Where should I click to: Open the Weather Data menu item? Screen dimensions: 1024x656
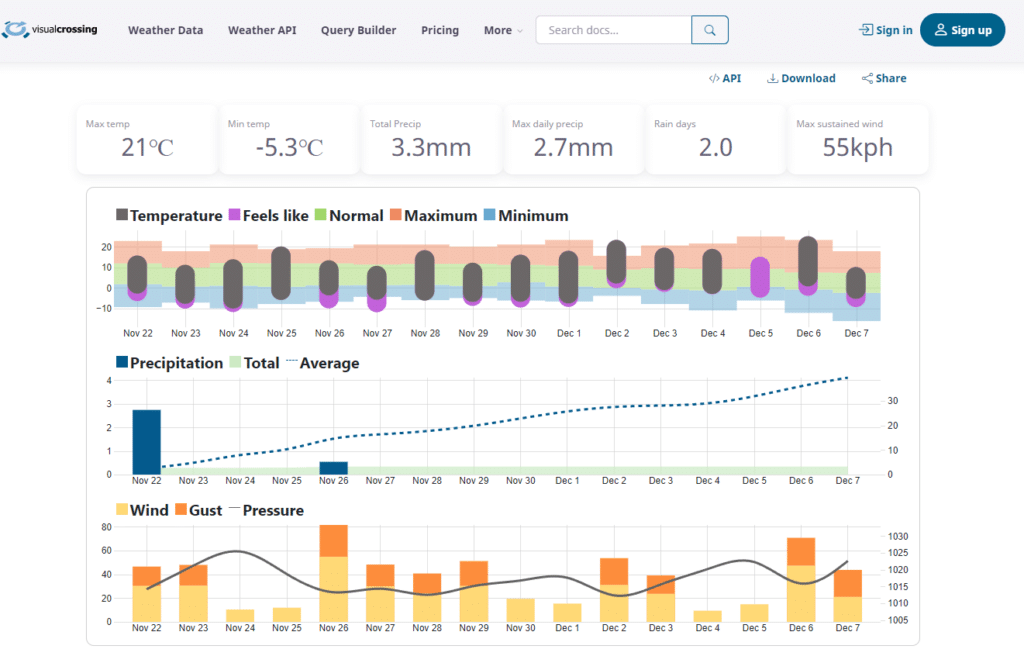165,30
